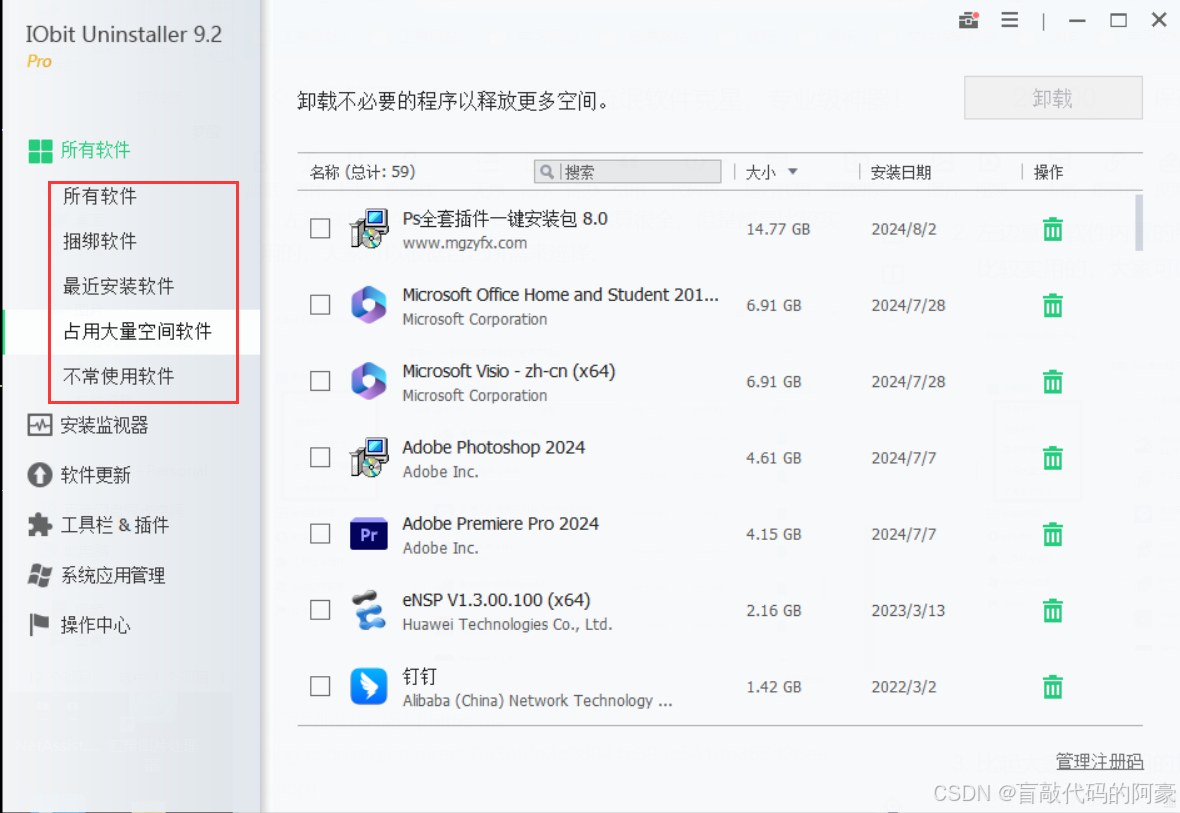Open the 工具栏 & 插件 section

tap(114, 525)
